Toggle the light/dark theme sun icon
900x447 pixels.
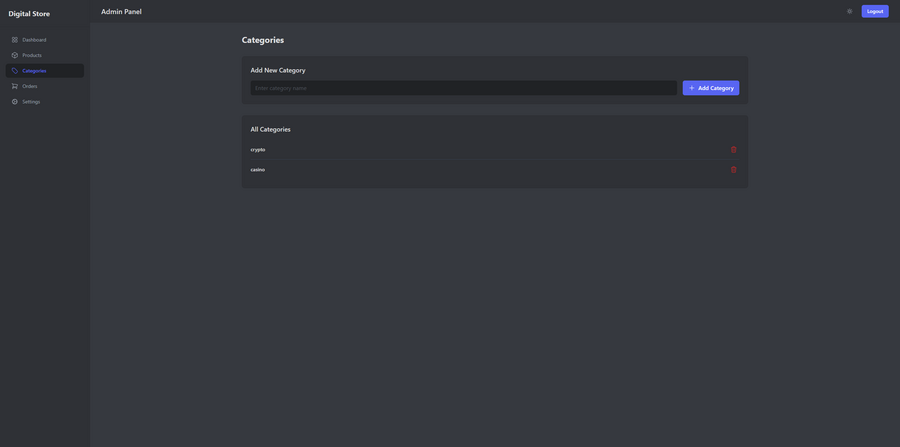pyautogui.click(x=849, y=11)
